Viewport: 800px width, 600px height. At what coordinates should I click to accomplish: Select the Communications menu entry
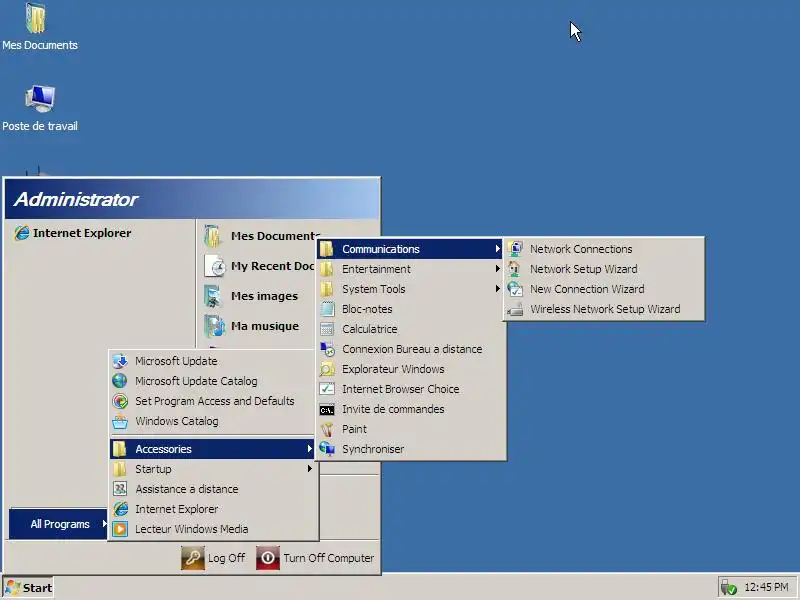410,249
